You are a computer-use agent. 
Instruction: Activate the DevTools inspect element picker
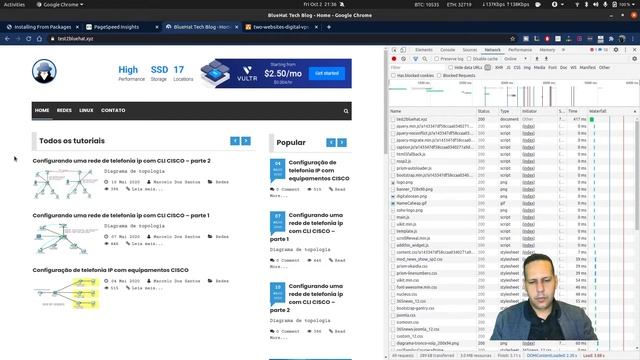pos(394,50)
